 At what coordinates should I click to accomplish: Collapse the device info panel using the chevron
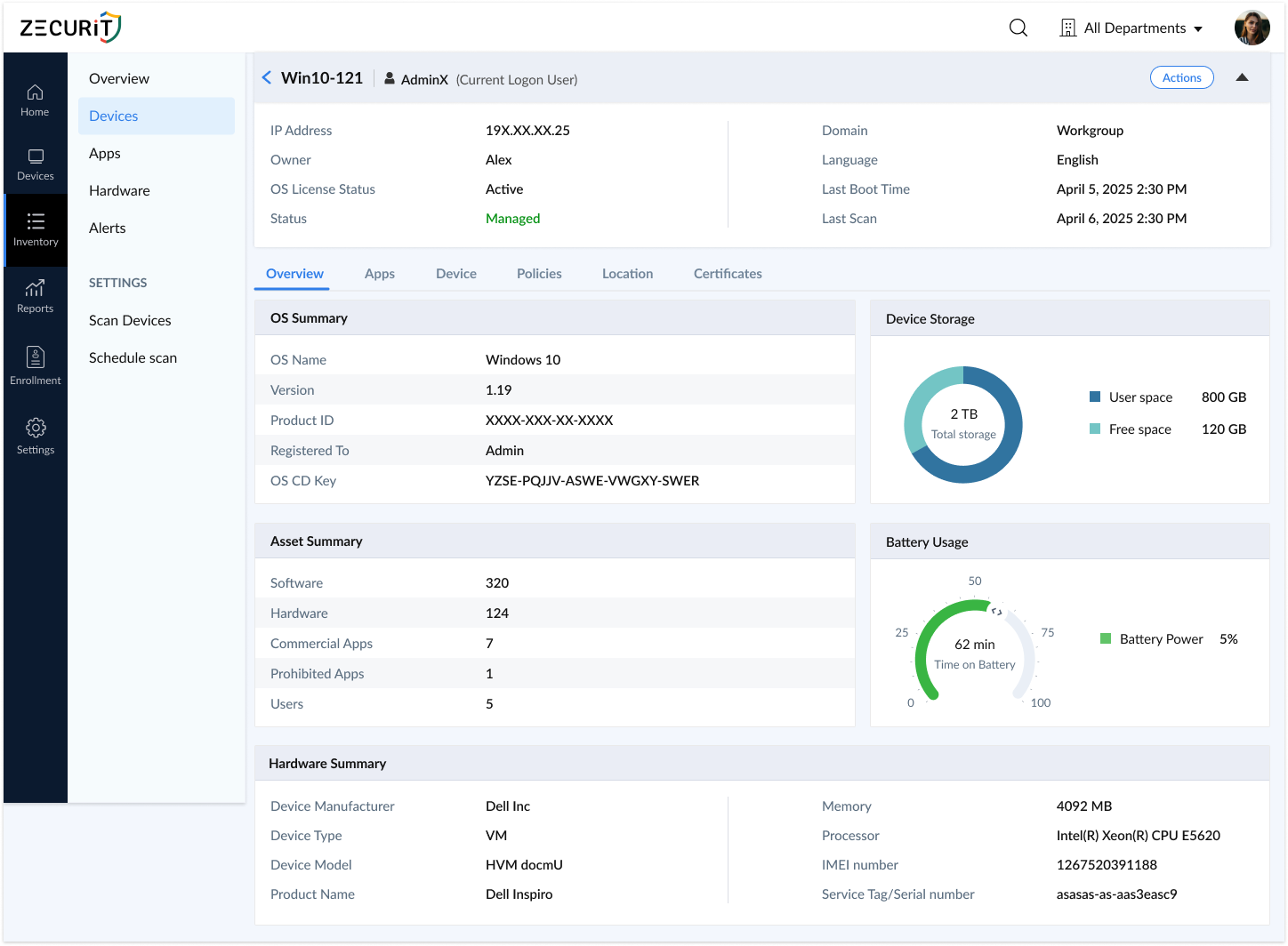click(1242, 77)
